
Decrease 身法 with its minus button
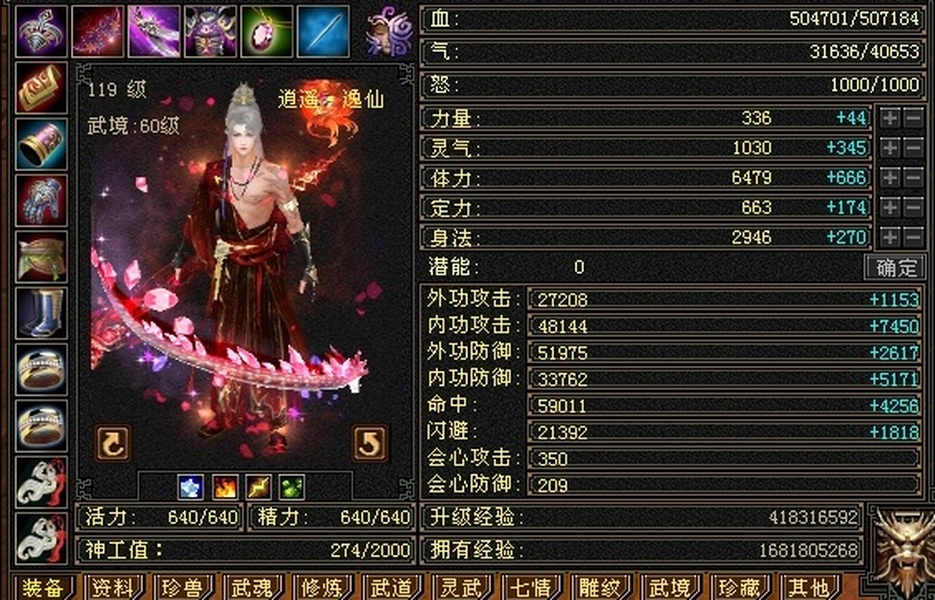(x=914, y=237)
